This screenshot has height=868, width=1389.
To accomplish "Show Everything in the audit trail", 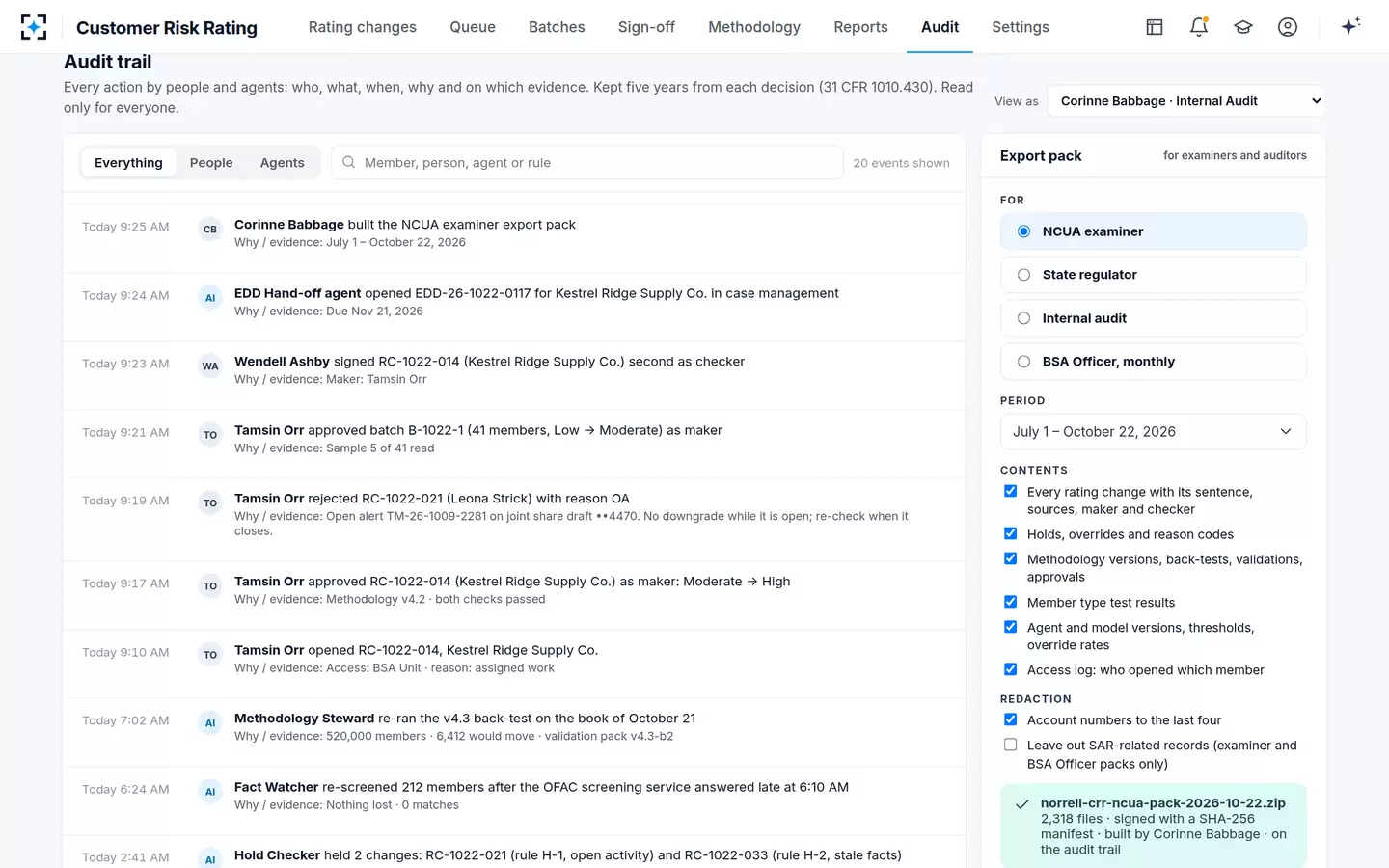I will (128, 163).
